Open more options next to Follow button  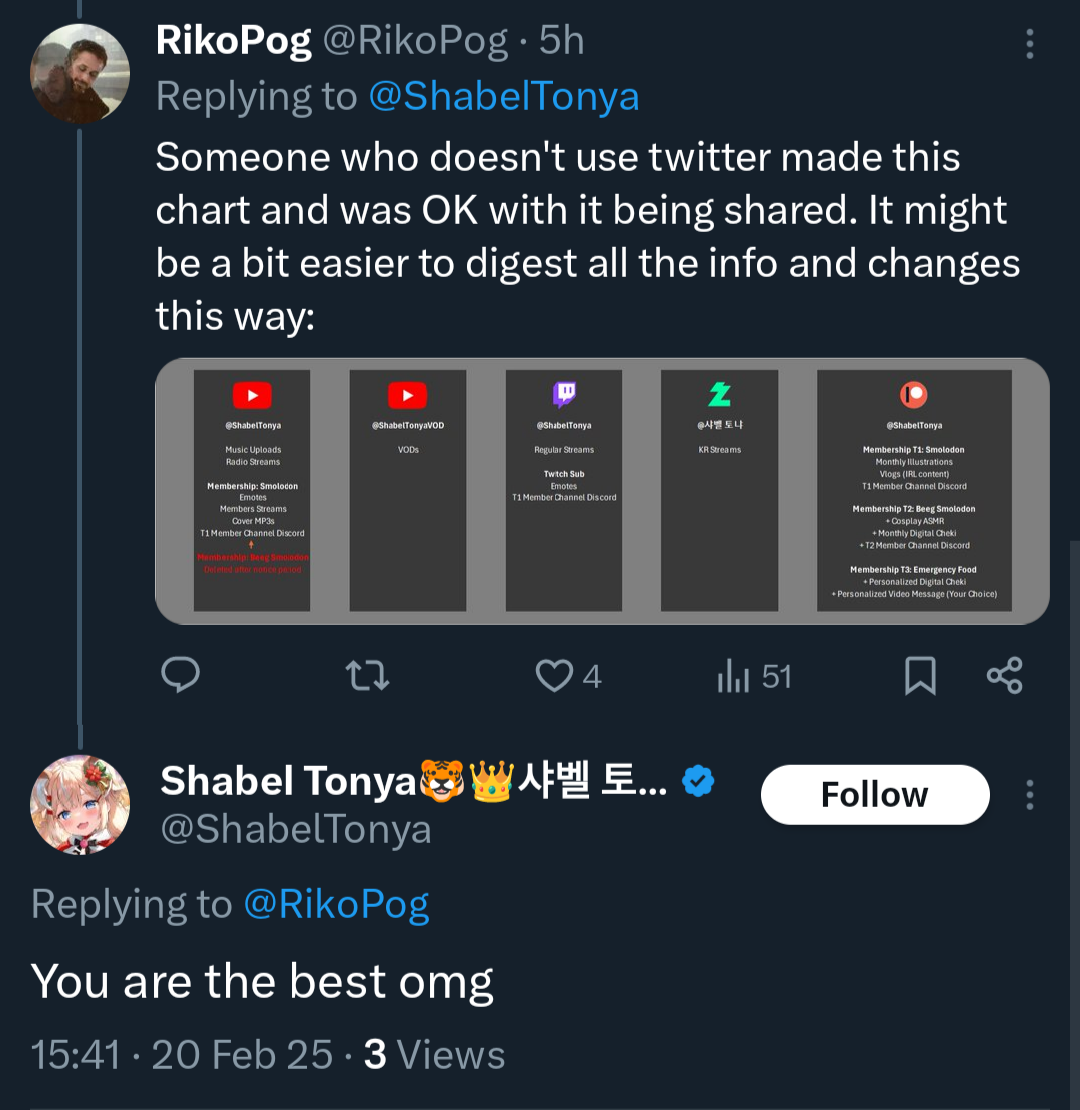pos(1030,795)
